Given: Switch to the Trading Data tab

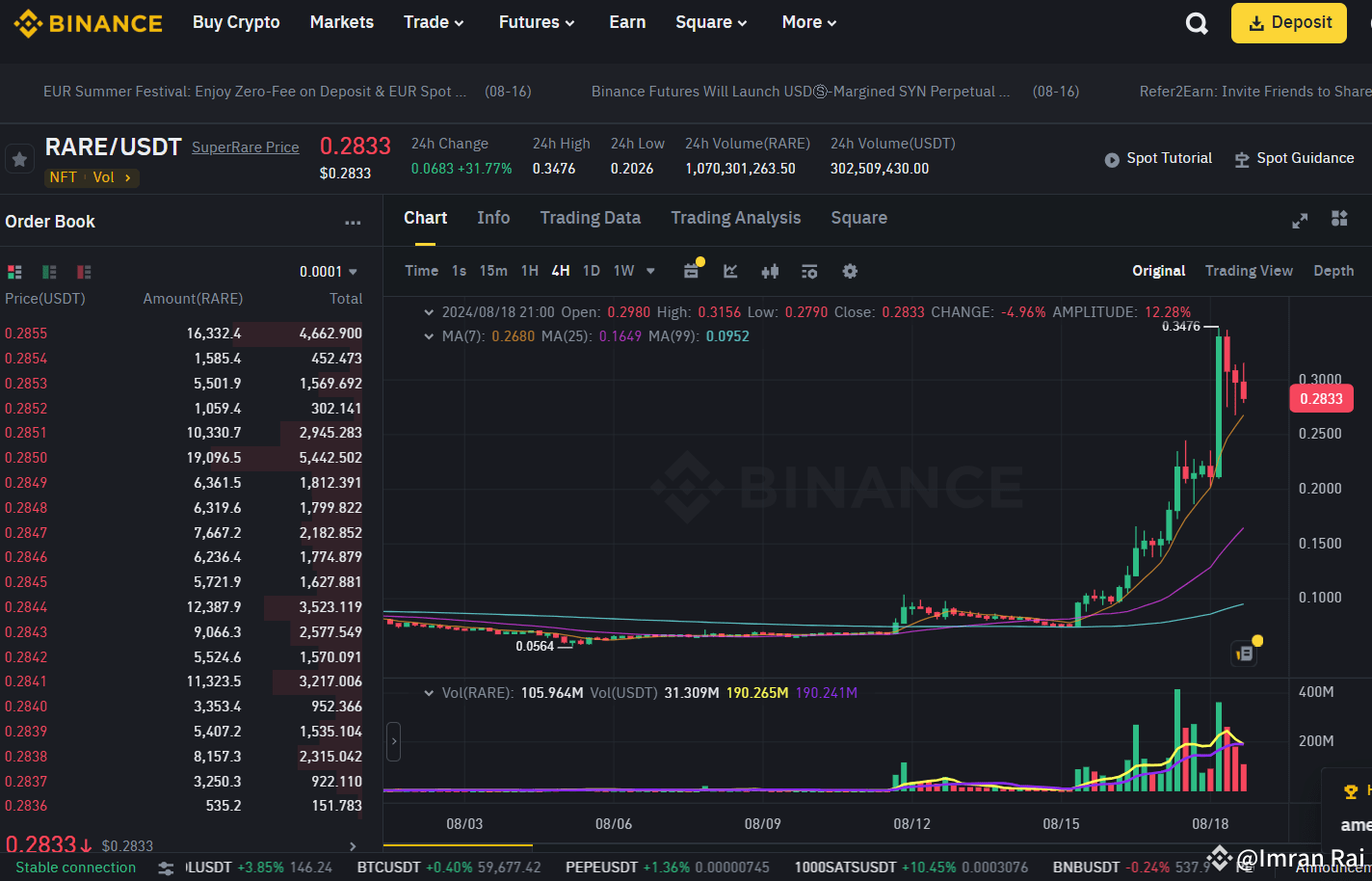Looking at the screenshot, I should (x=590, y=218).
